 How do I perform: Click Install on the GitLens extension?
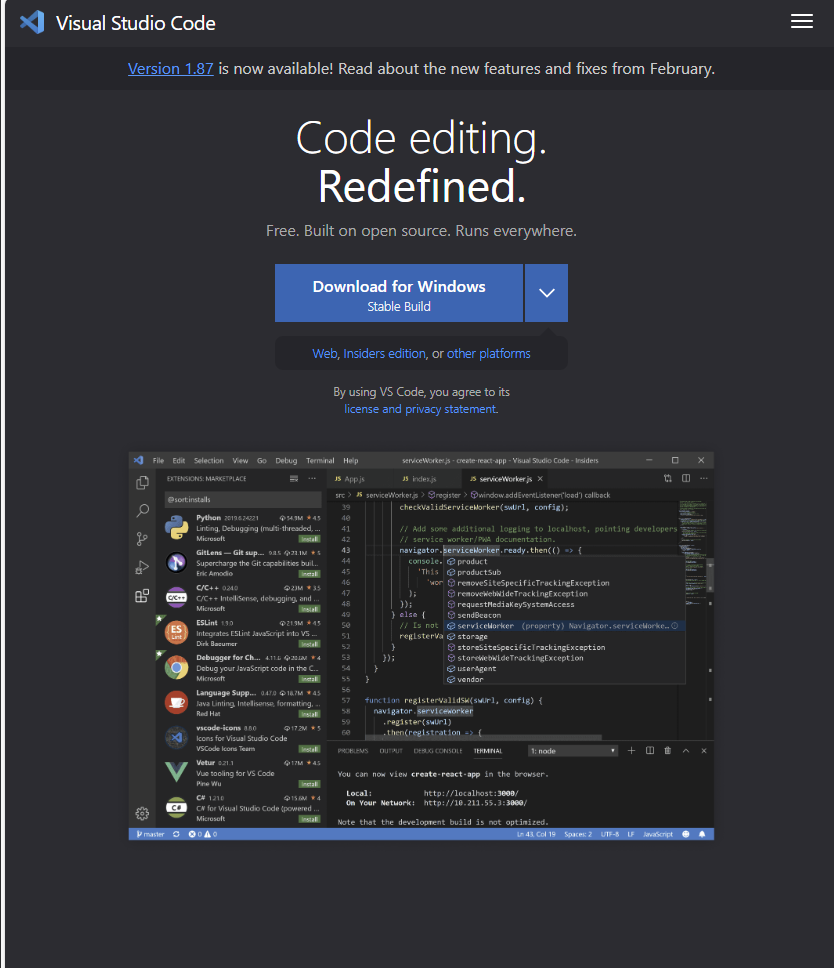pyautogui.click(x=309, y=574)
